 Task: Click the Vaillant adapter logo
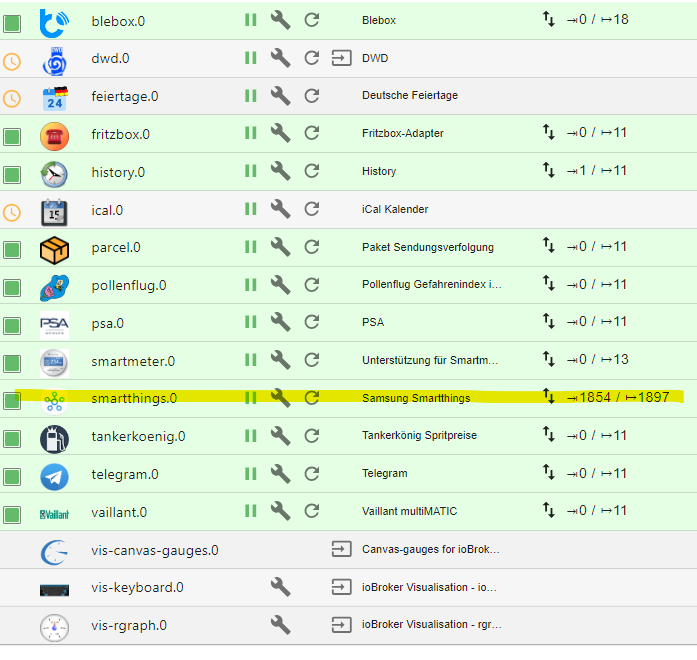coord(54,513)
